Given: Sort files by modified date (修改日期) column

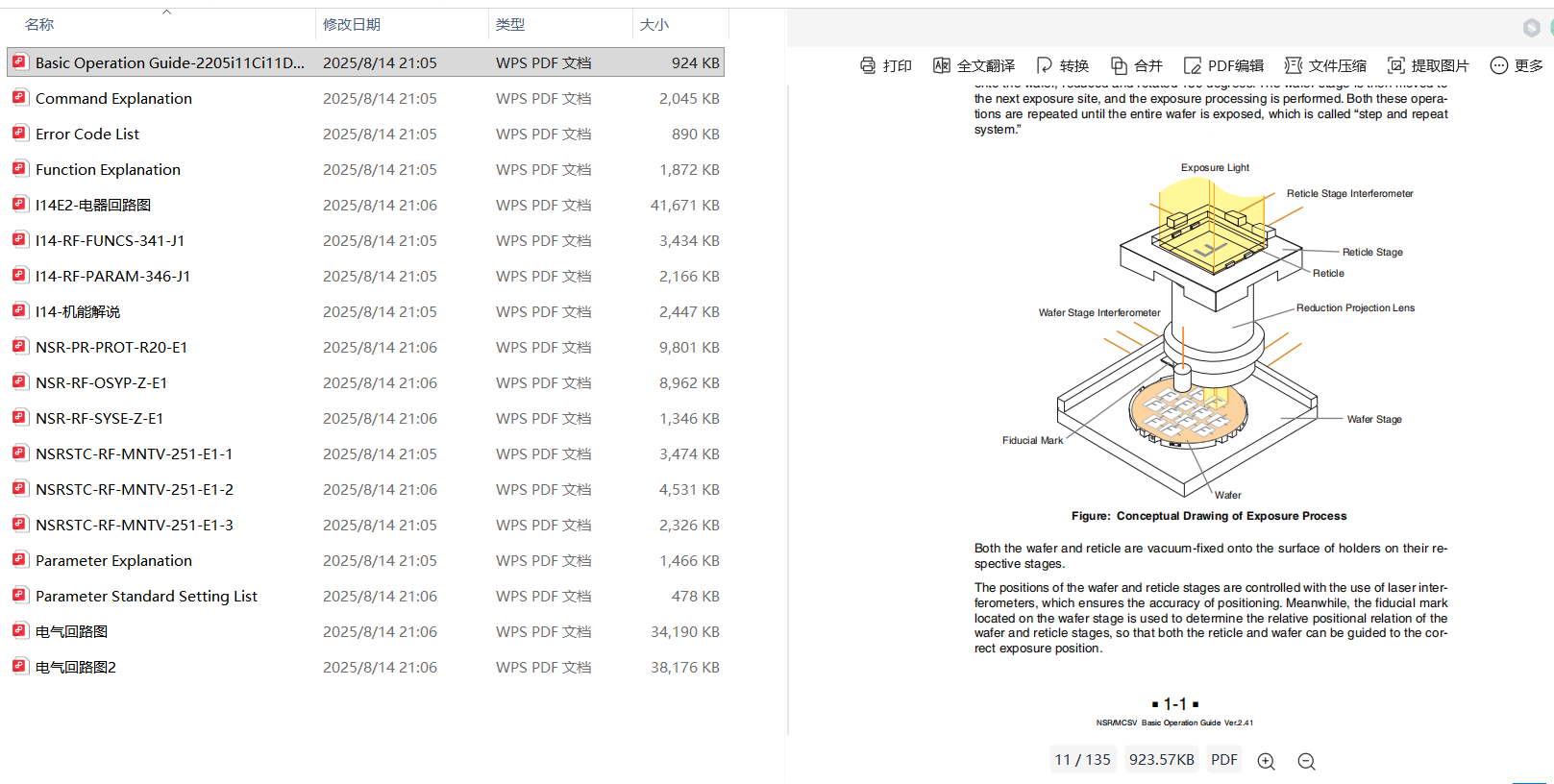Looking at the screenshot, I should coord(352,24).
